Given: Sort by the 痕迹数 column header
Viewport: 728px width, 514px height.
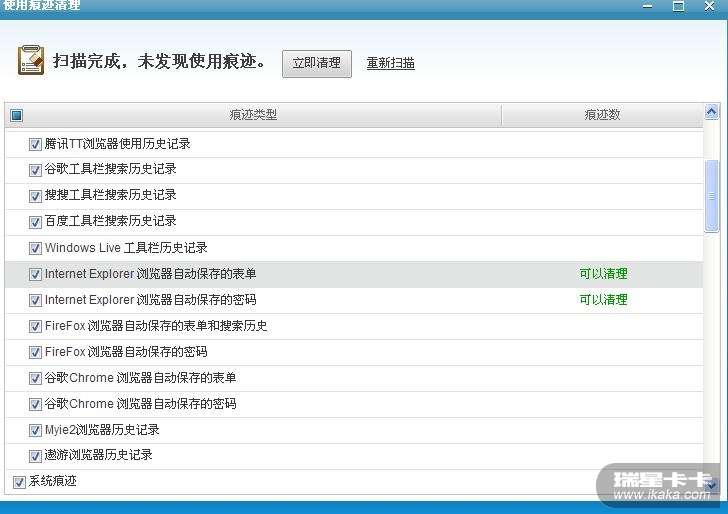Looking at the screenshot, I should 602,115.
